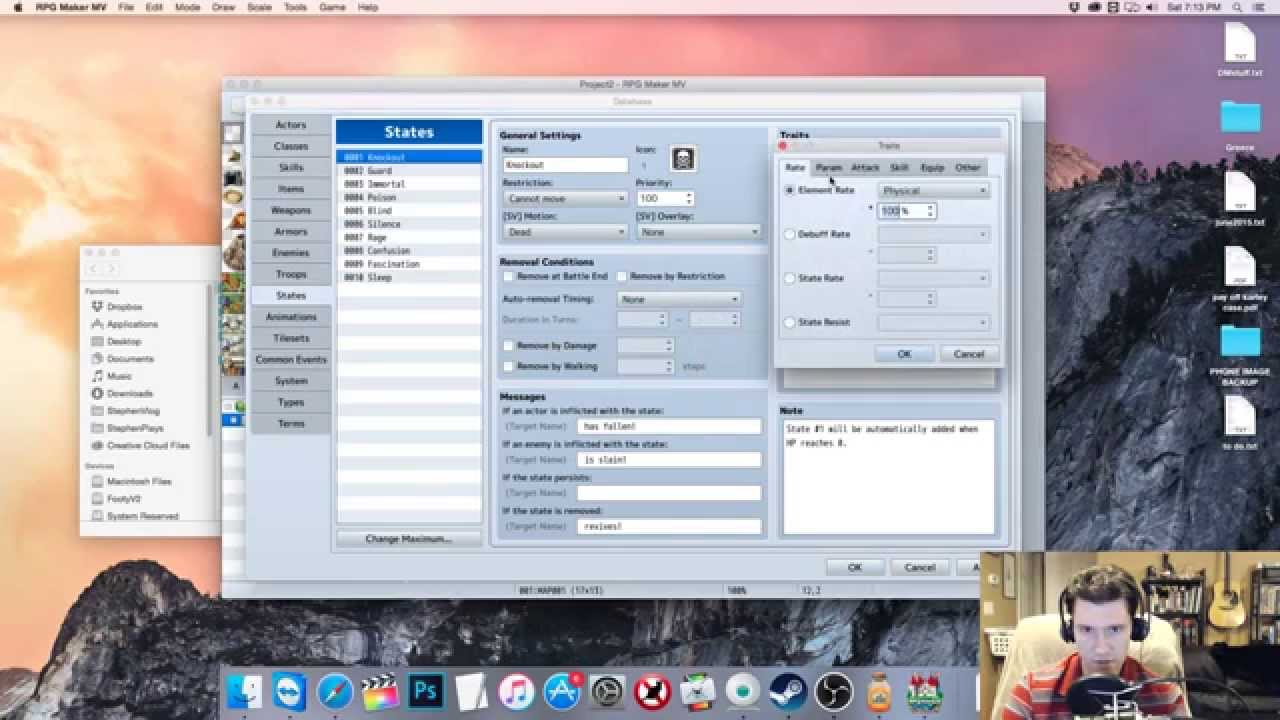Select the Debuff Rate radio button
Viewport: 1280px width, 720px height.
790,234
